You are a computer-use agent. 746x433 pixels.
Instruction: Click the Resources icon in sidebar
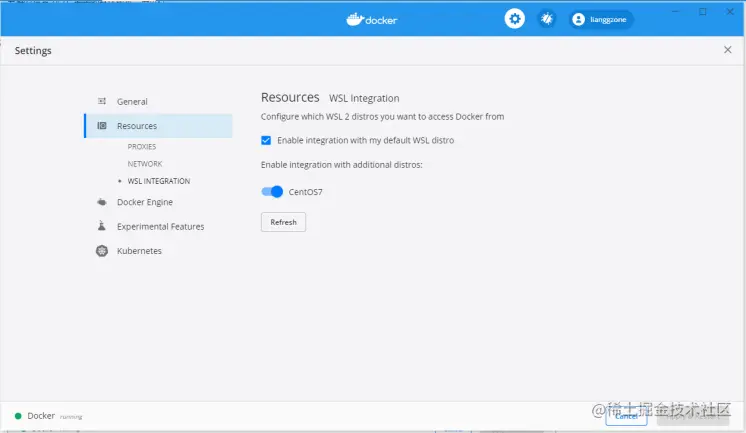[x=102, y=126]
